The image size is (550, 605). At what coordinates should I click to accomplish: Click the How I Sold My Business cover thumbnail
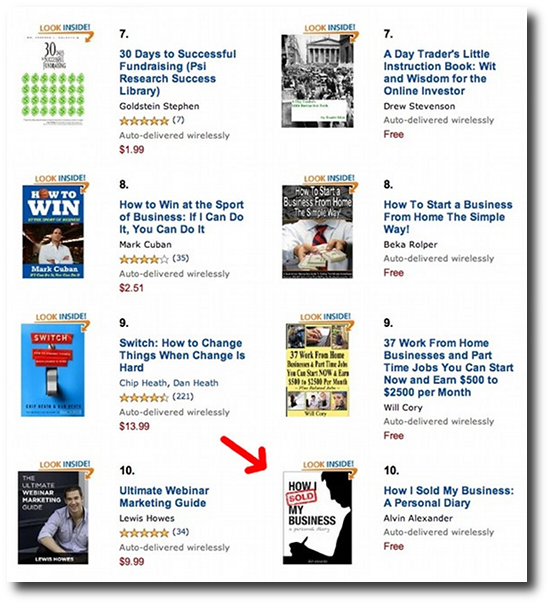tap(317, 518)
